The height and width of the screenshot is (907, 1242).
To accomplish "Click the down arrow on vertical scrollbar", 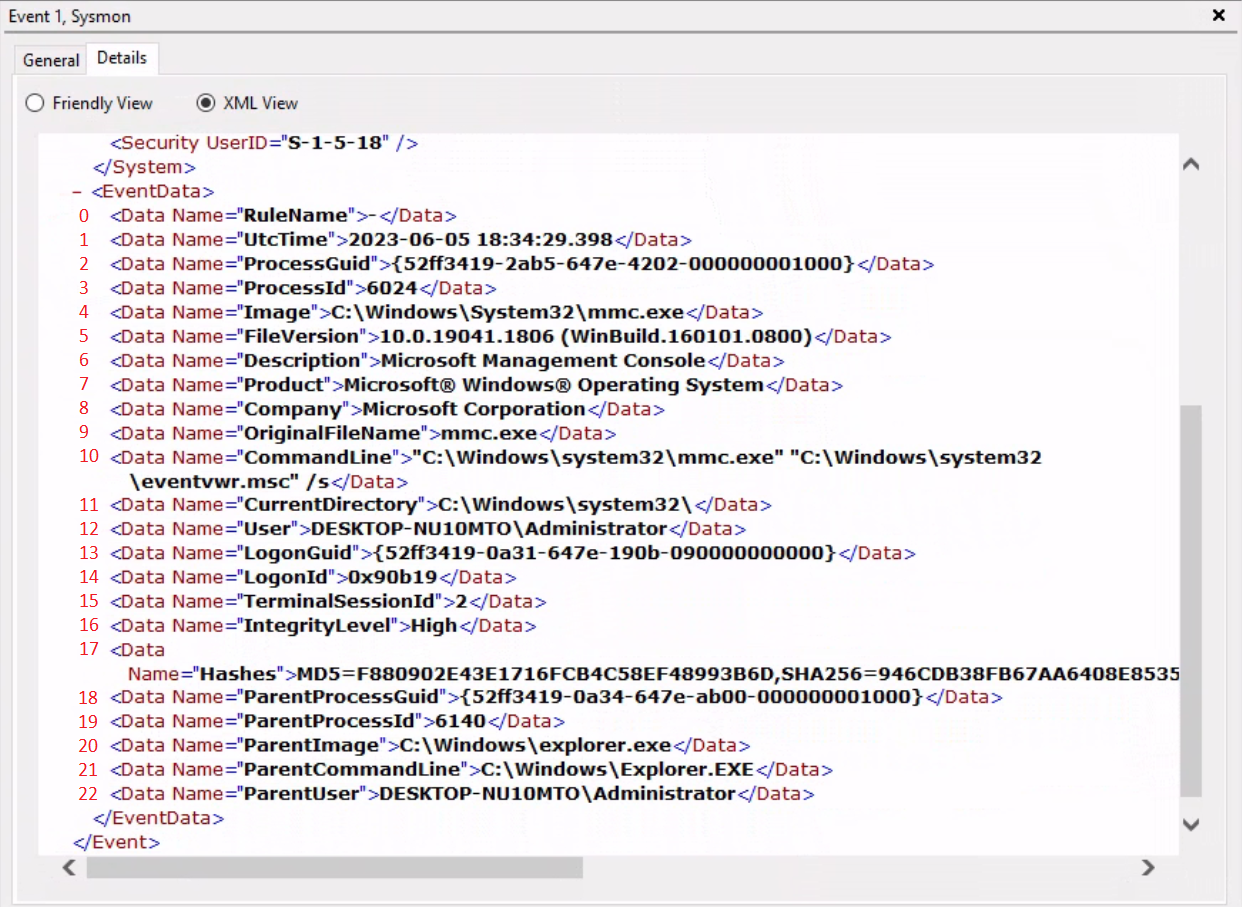I will 1190,825.
